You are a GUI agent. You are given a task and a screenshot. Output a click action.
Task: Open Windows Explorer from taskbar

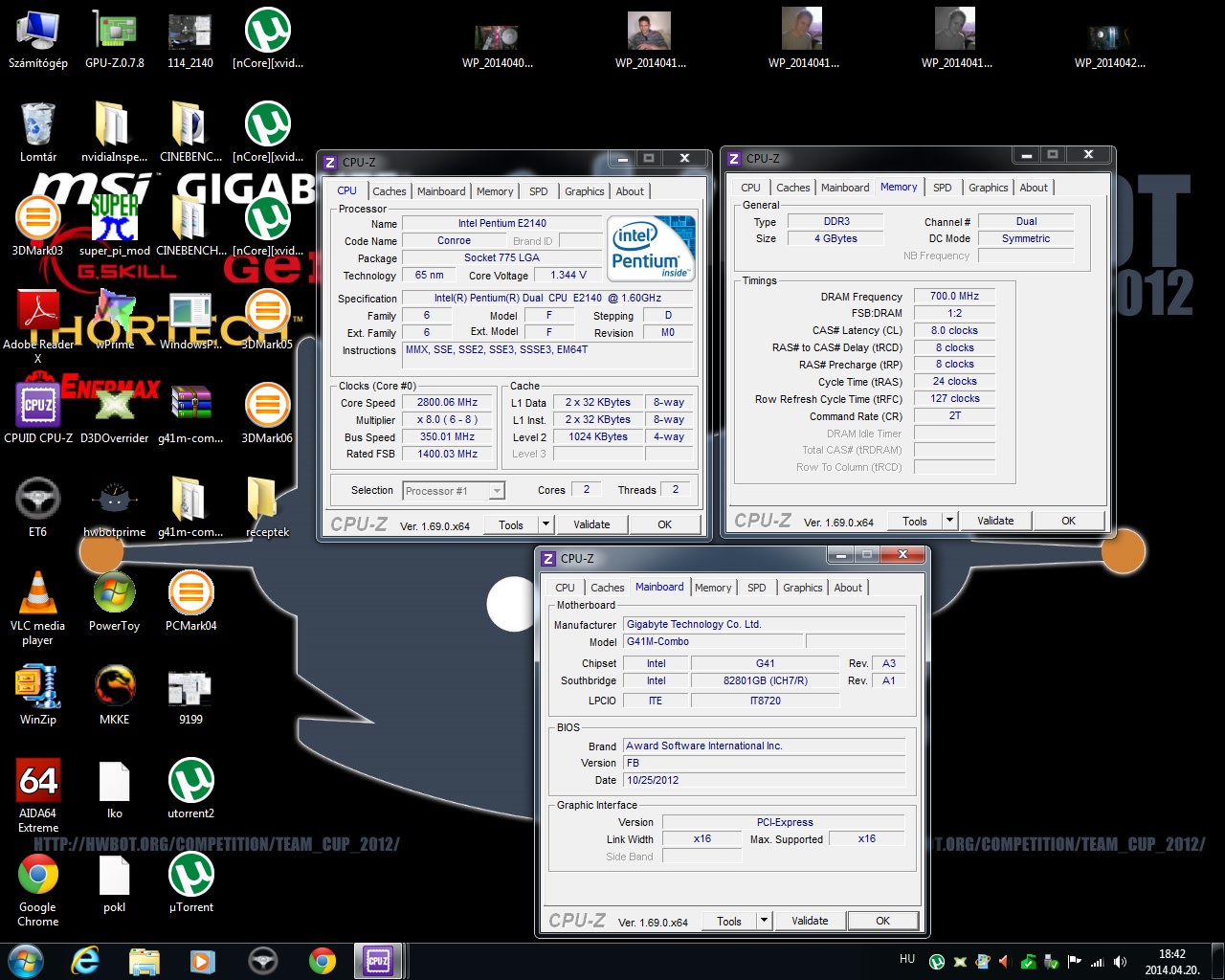(145, 961)
